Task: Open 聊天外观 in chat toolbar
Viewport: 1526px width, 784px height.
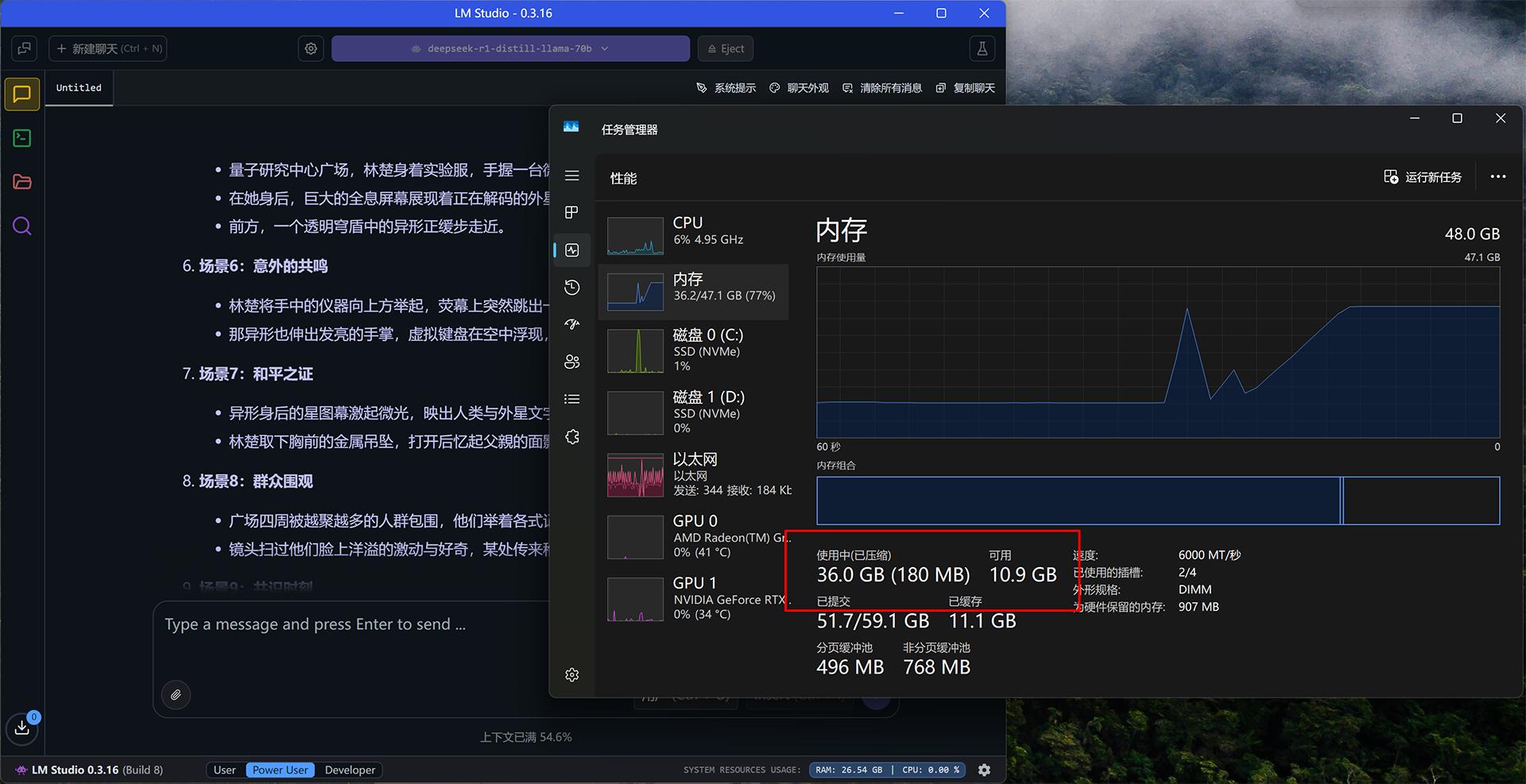Action: 799,88
